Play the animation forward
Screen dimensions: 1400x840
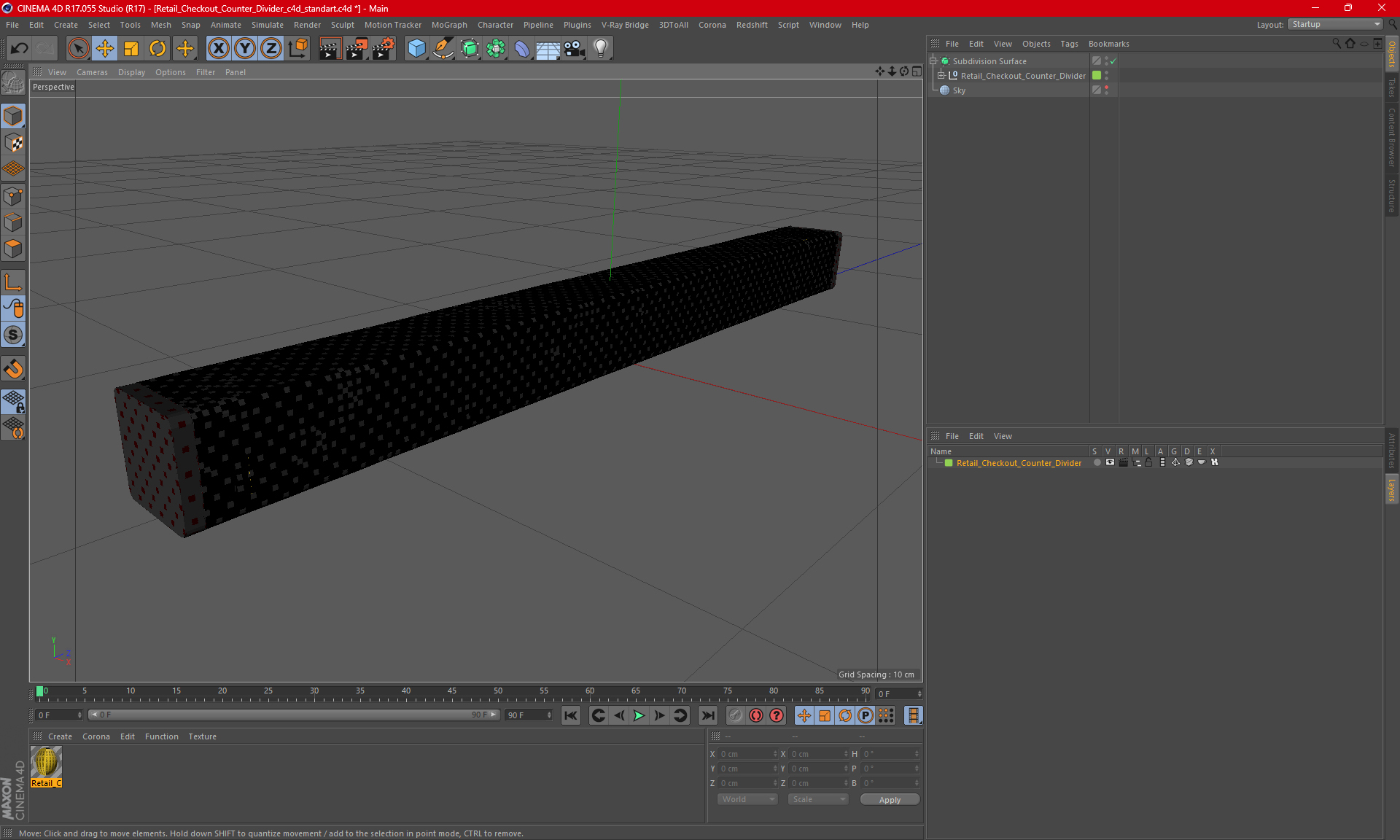click(x=639, y=715)
